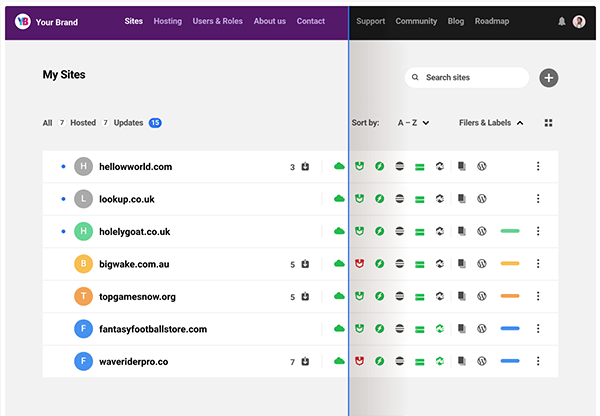Open the Sort by A–Z dropdown
600x416 pixels.
pos(413,123)
